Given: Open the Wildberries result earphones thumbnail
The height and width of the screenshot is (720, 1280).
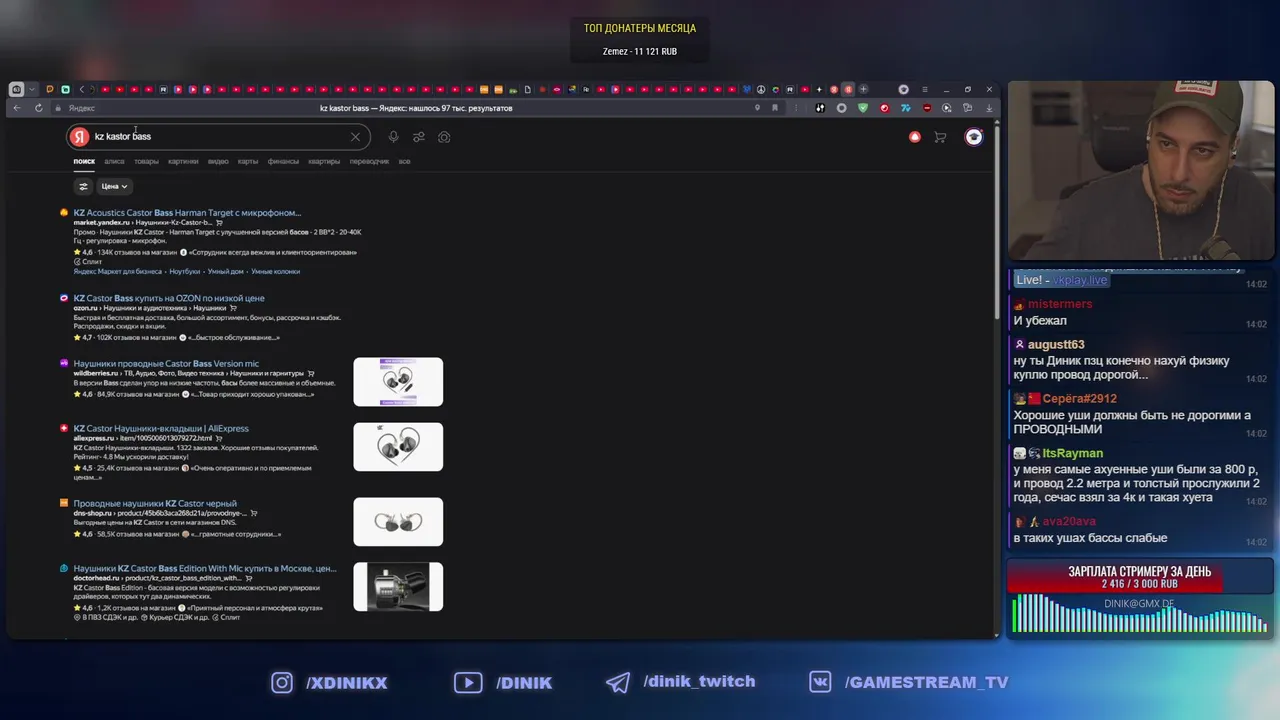Looking at the screenshot, I should 398,382.
